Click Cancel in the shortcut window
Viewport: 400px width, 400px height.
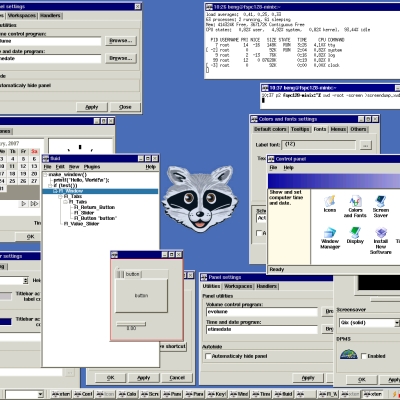click(177, 378)
